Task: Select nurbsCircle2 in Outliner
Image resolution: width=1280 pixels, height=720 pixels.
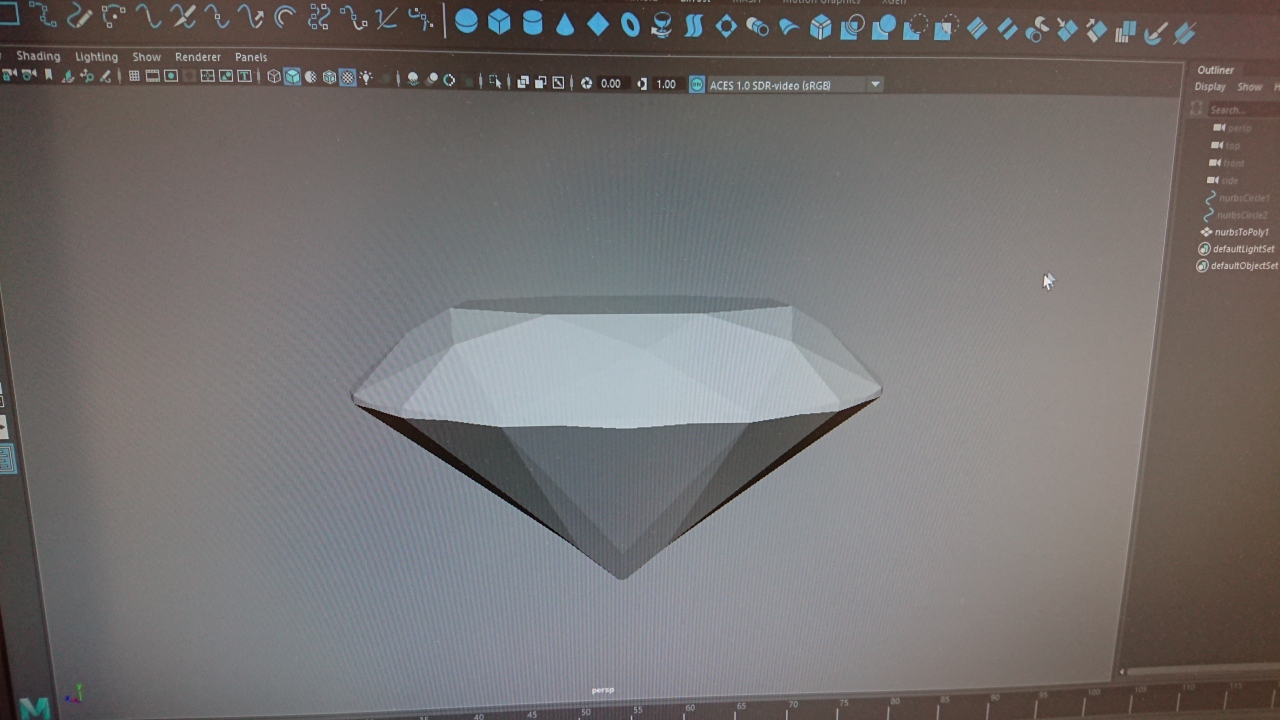Action: click(1242, 215)
